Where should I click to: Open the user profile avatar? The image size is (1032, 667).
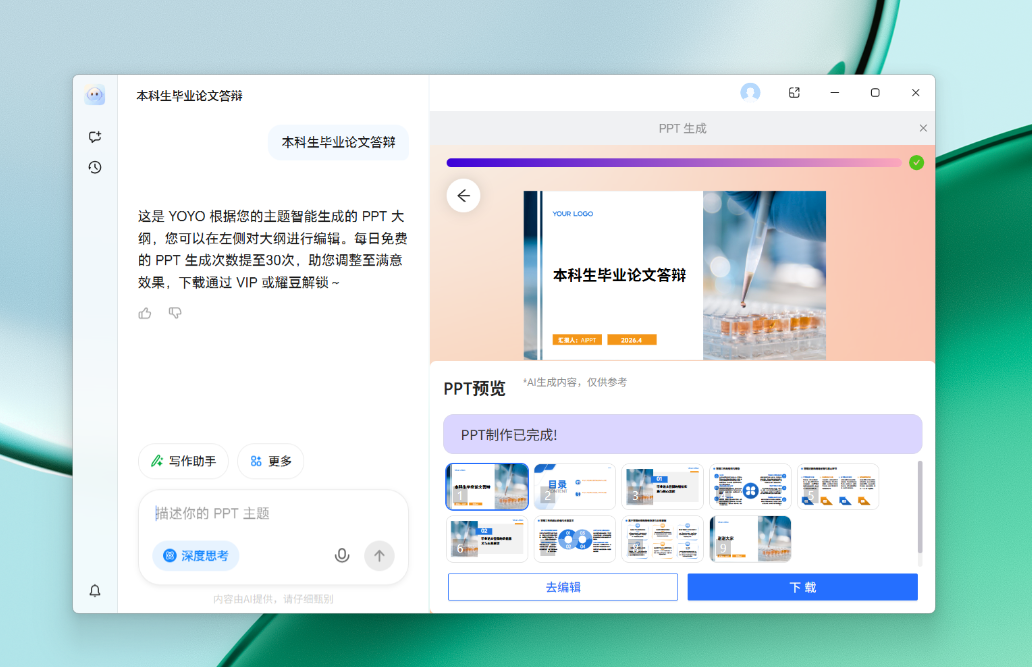pyautogui.click(x=750, y=93)
